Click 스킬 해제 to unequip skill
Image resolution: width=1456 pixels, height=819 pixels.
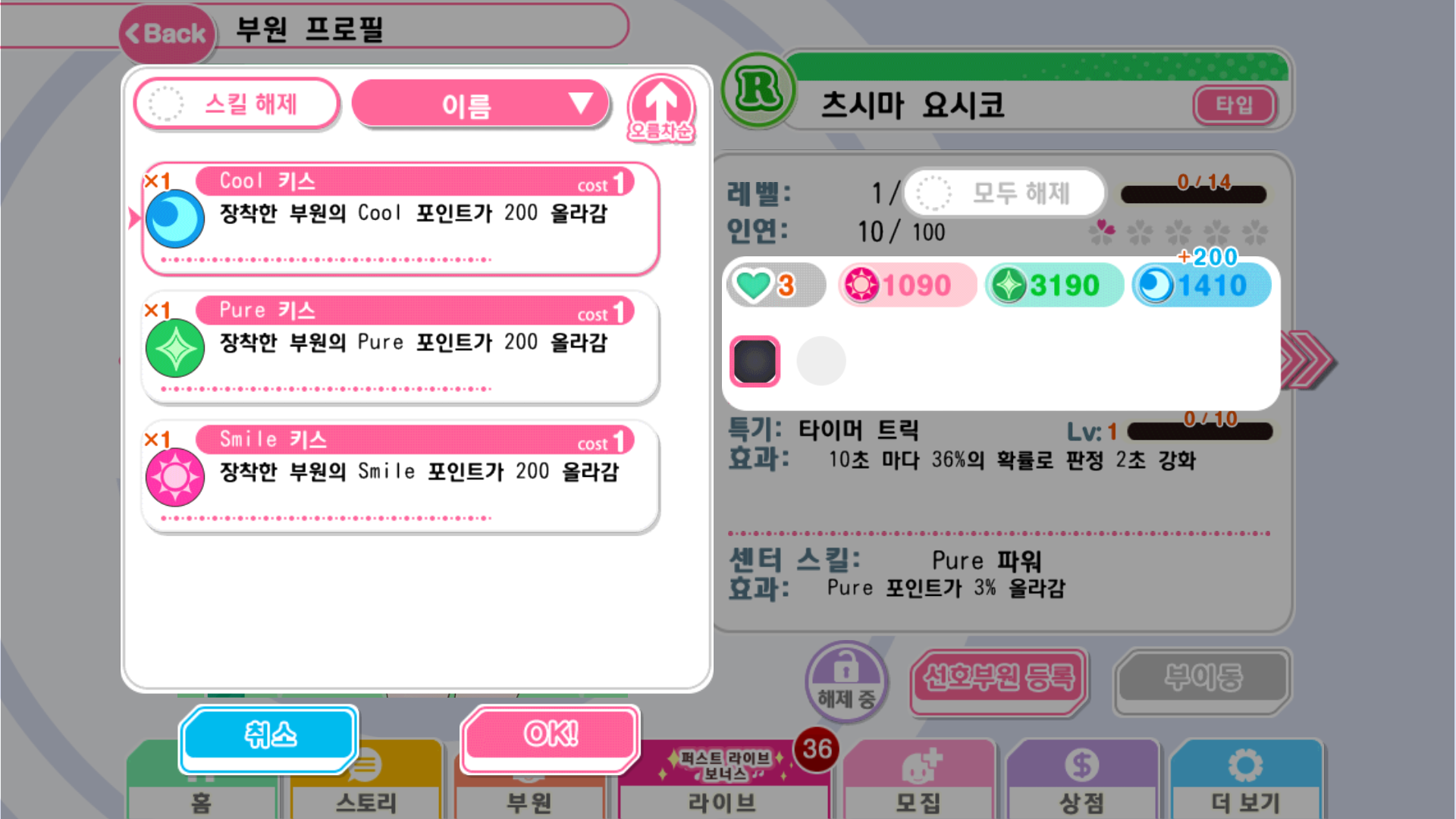click(x=237, y=104)
